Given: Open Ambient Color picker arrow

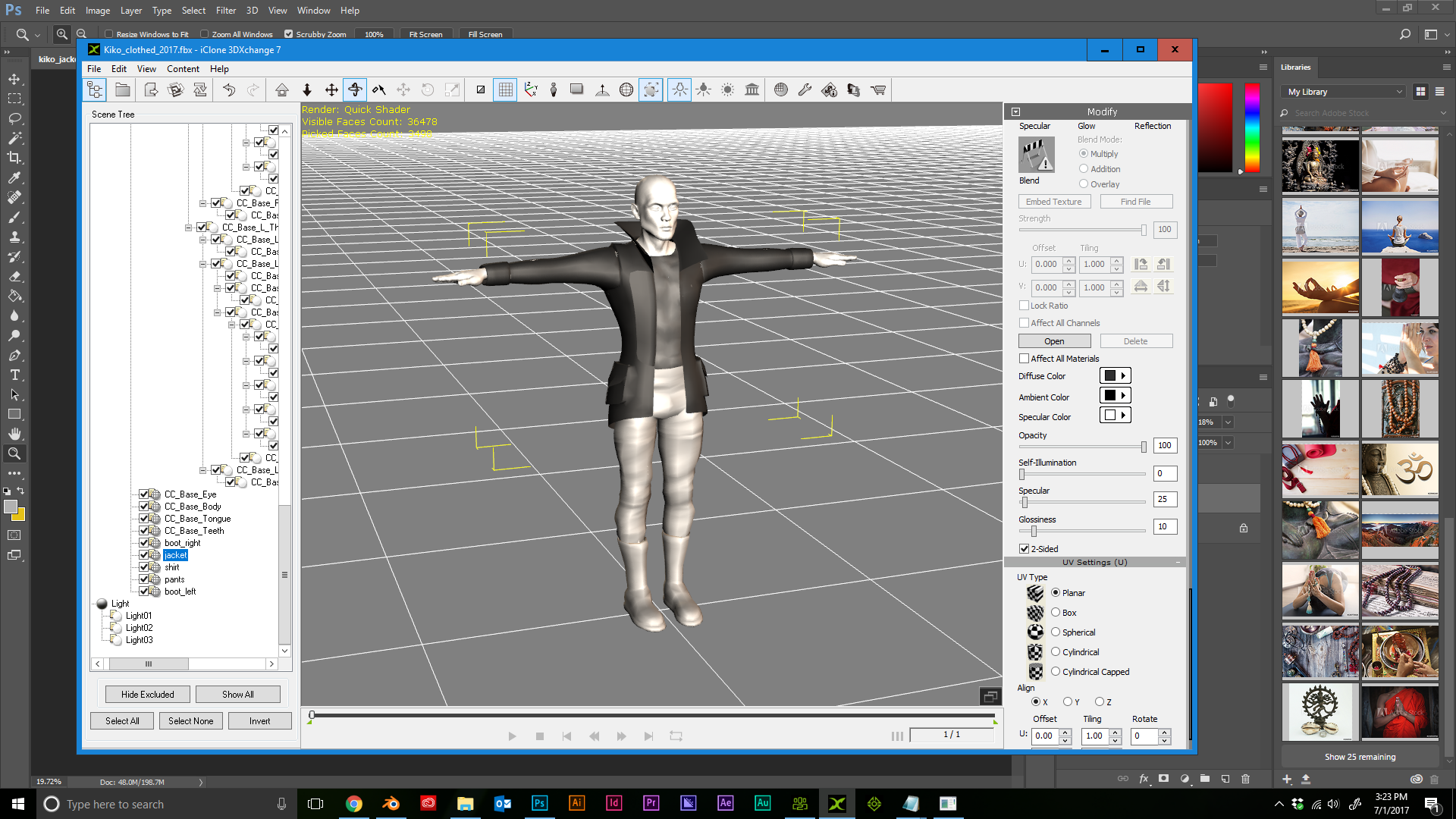Looking at the screenshot, I should (x=1124, y=395).
